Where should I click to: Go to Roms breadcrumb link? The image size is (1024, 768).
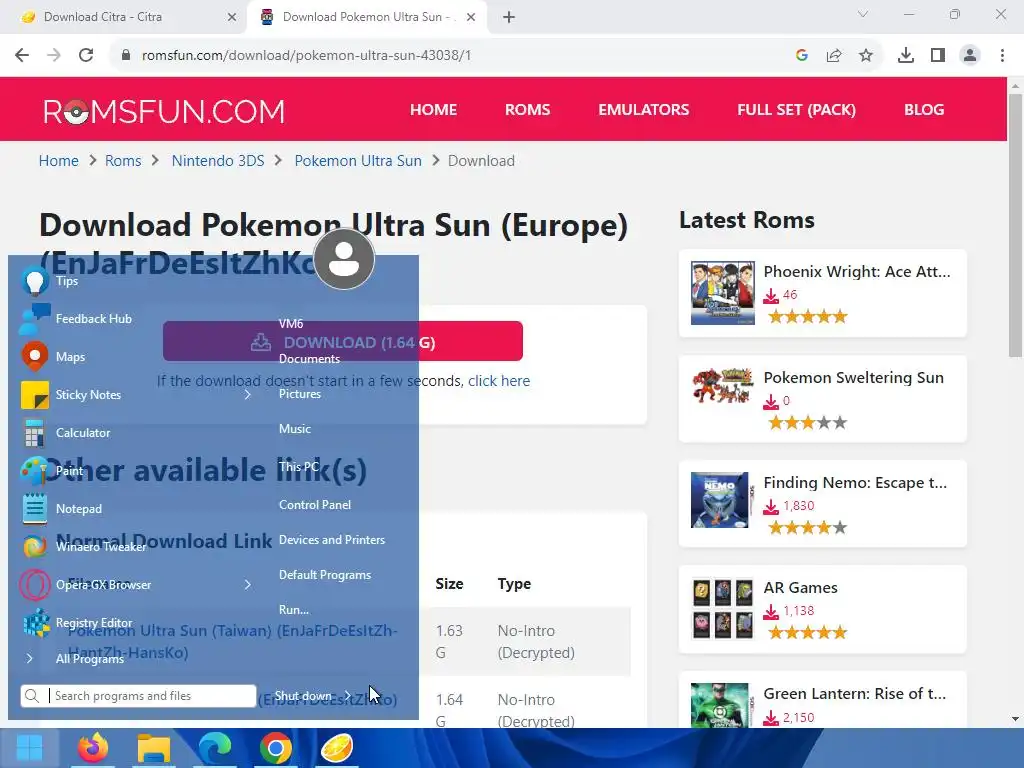123,161
